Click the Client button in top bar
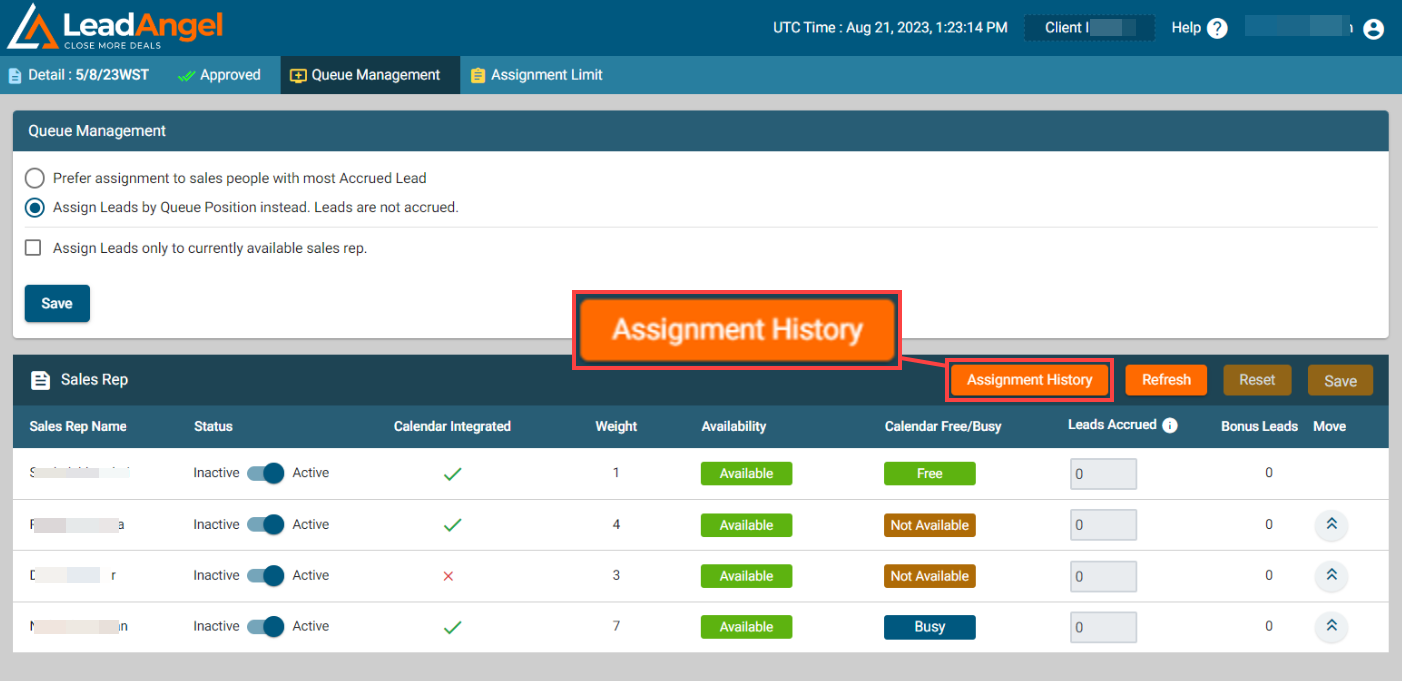 point(1090,28)
